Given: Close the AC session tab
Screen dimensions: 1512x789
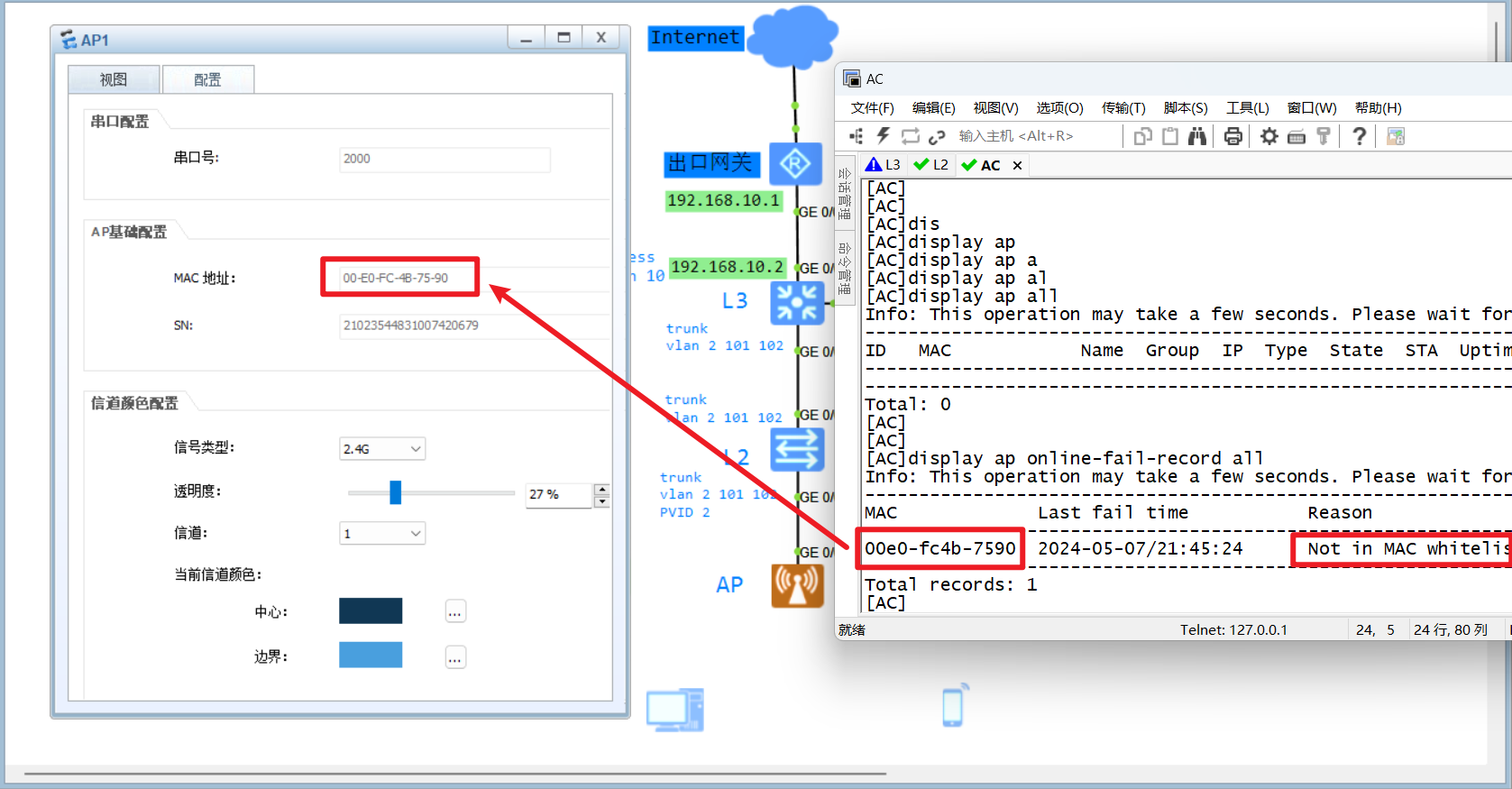Looking at the screenshot, I should 1017,165.
